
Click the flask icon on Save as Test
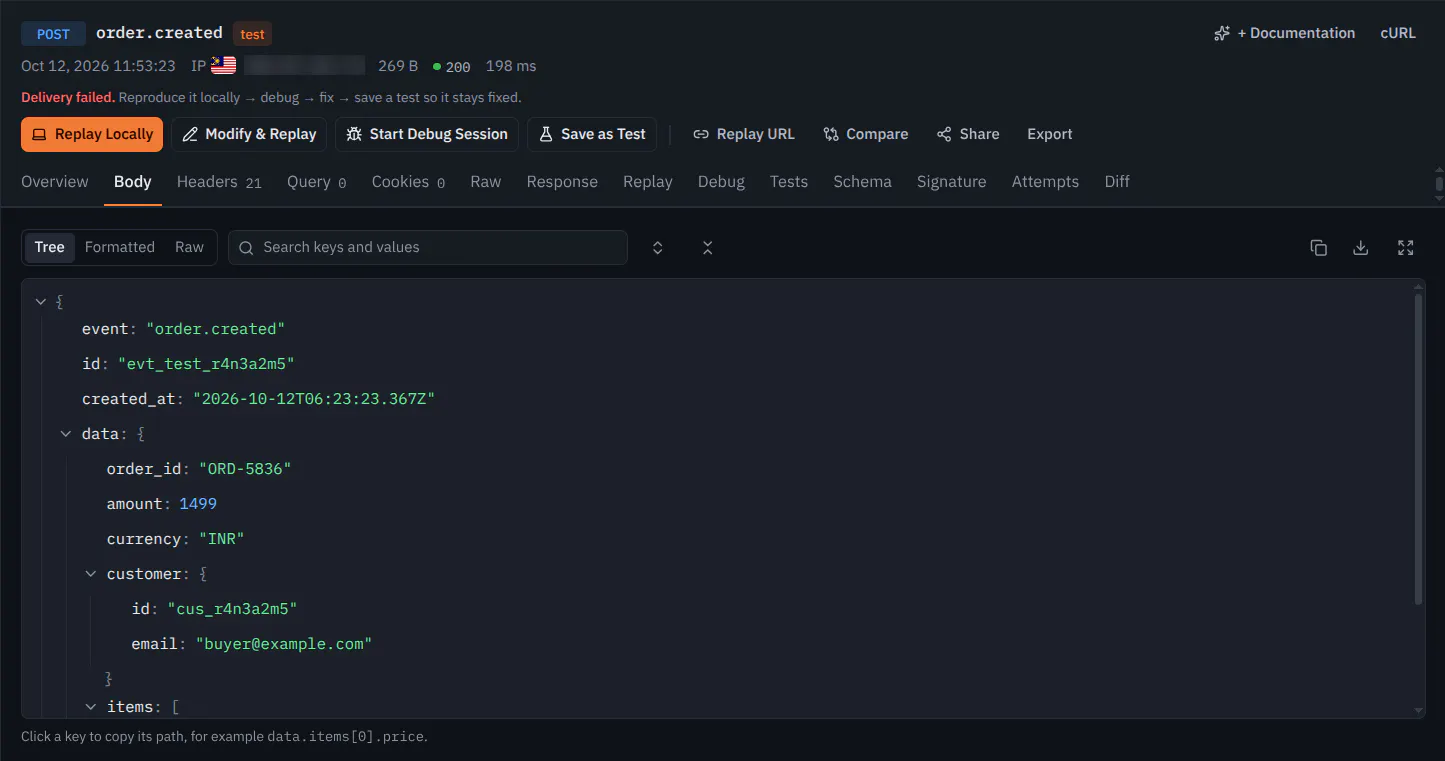click(x=546, y=135)
